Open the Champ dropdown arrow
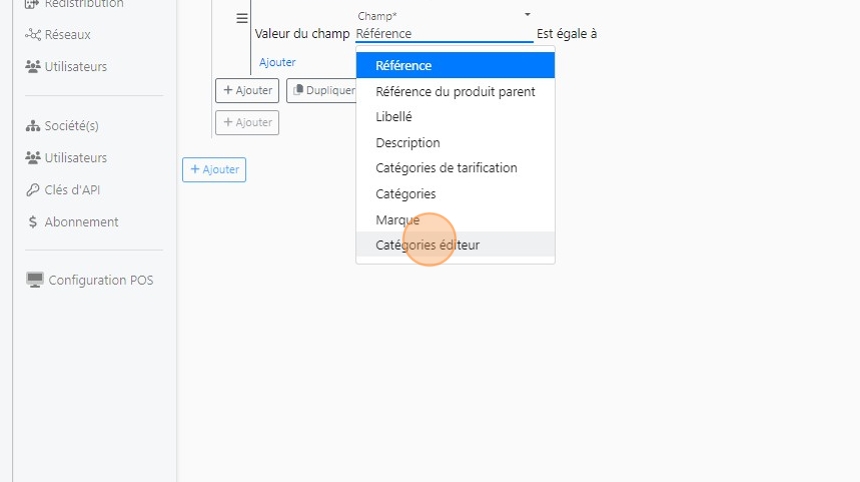 click(x=527, y=15)
